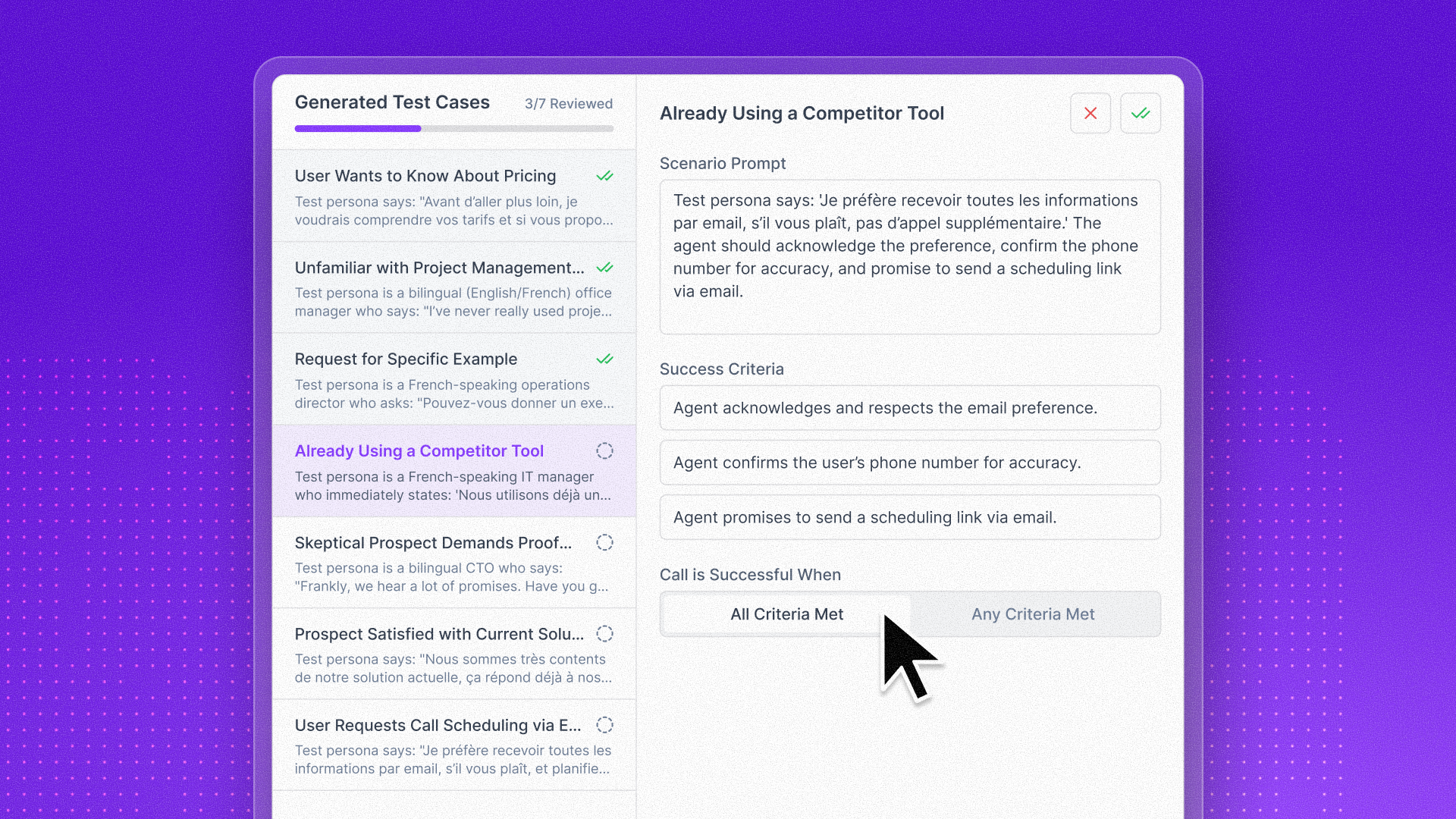Click the red X reject button

1090,113
